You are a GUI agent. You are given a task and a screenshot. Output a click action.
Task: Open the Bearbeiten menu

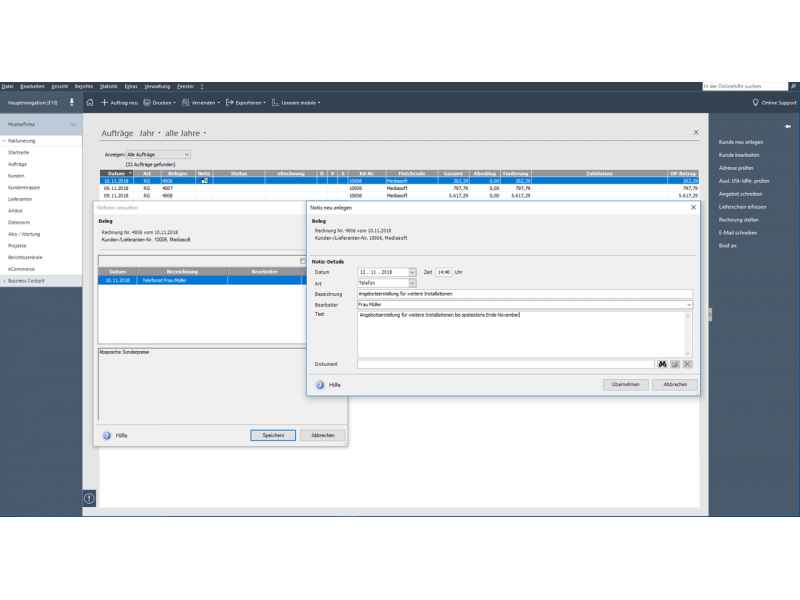(32, 87)
